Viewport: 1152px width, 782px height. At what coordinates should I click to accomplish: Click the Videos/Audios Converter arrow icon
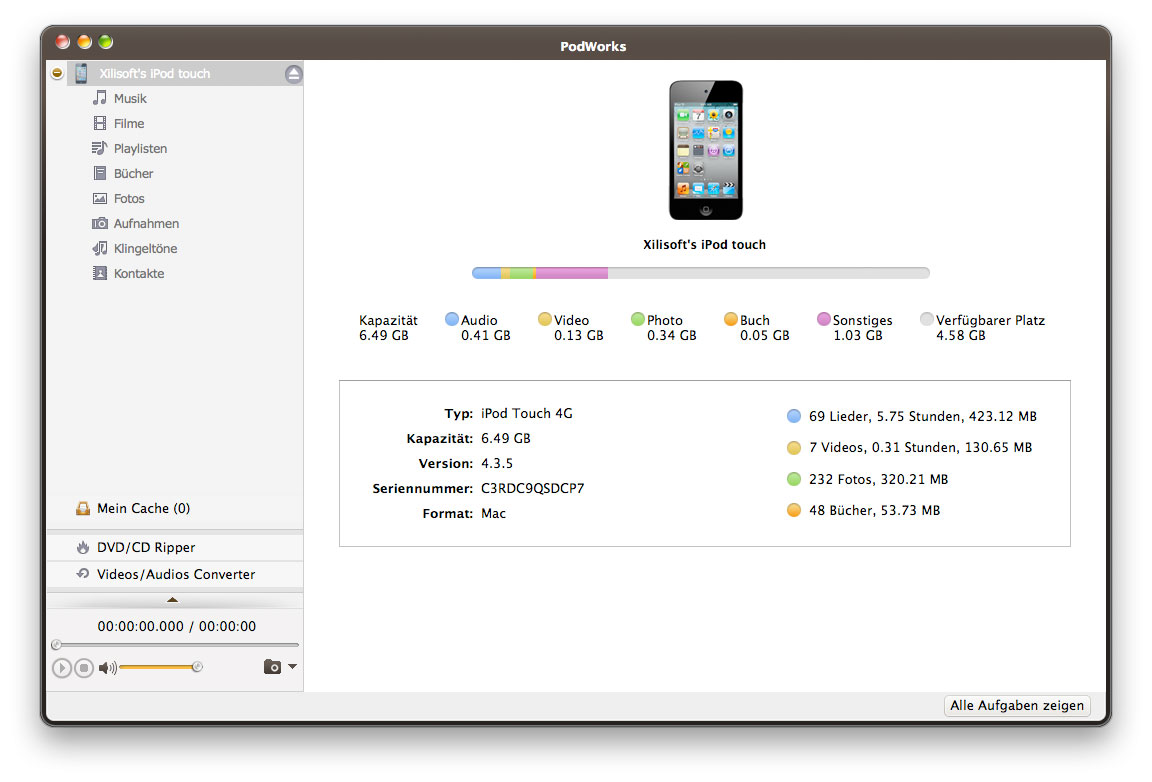click(x=83, y=573)
